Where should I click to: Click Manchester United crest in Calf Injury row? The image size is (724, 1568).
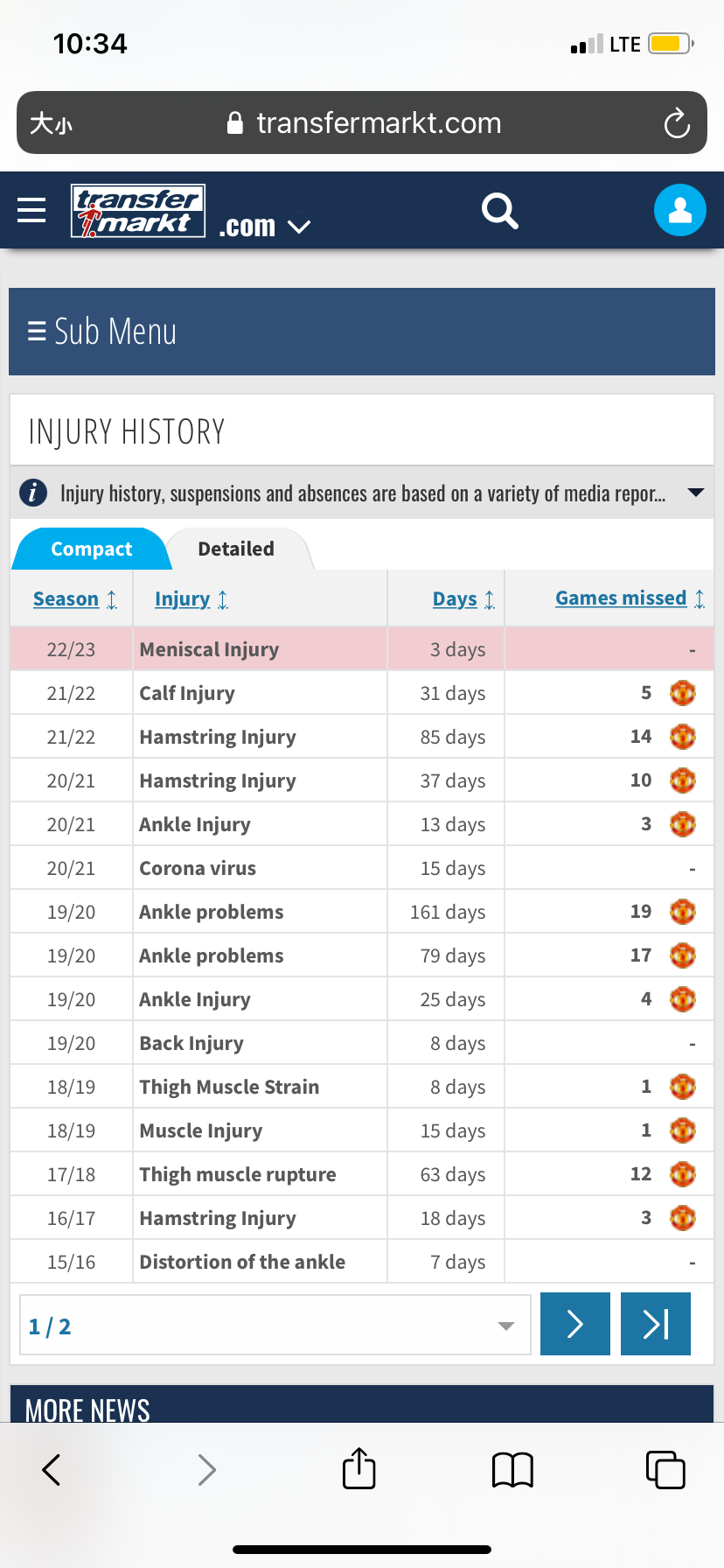coord(683,693)
